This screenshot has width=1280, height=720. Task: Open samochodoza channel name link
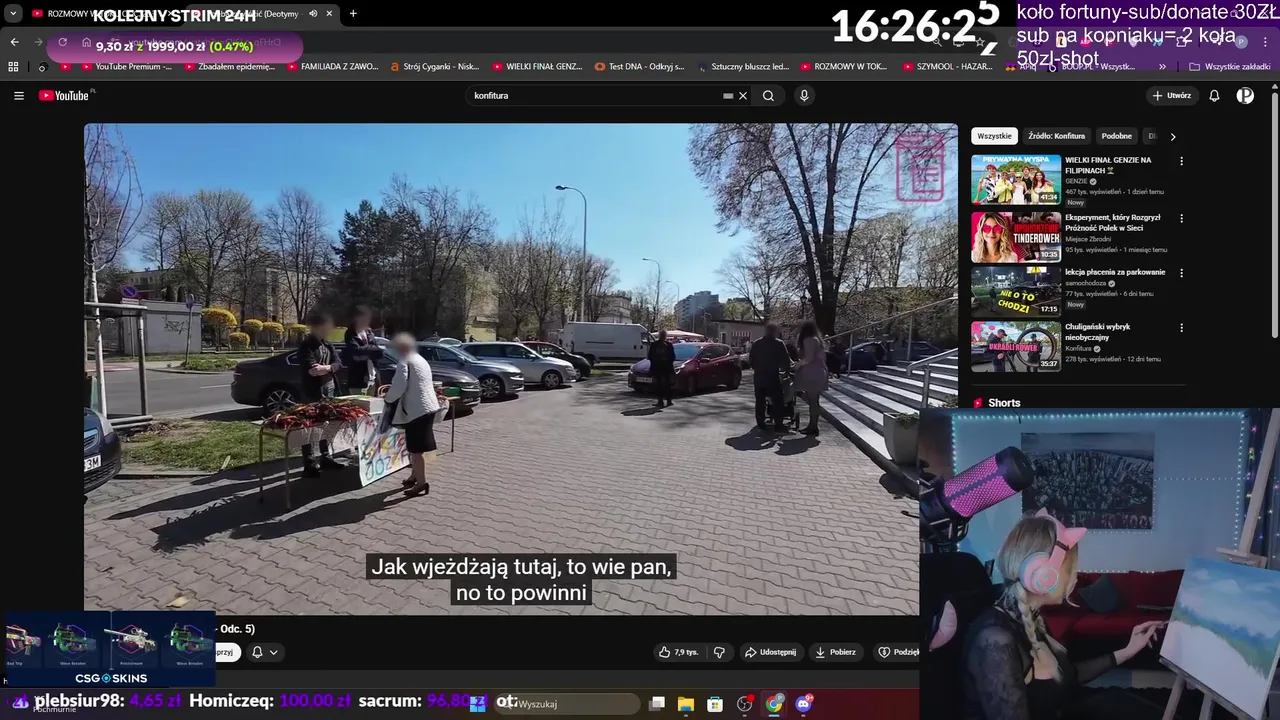pos(1085,283)
